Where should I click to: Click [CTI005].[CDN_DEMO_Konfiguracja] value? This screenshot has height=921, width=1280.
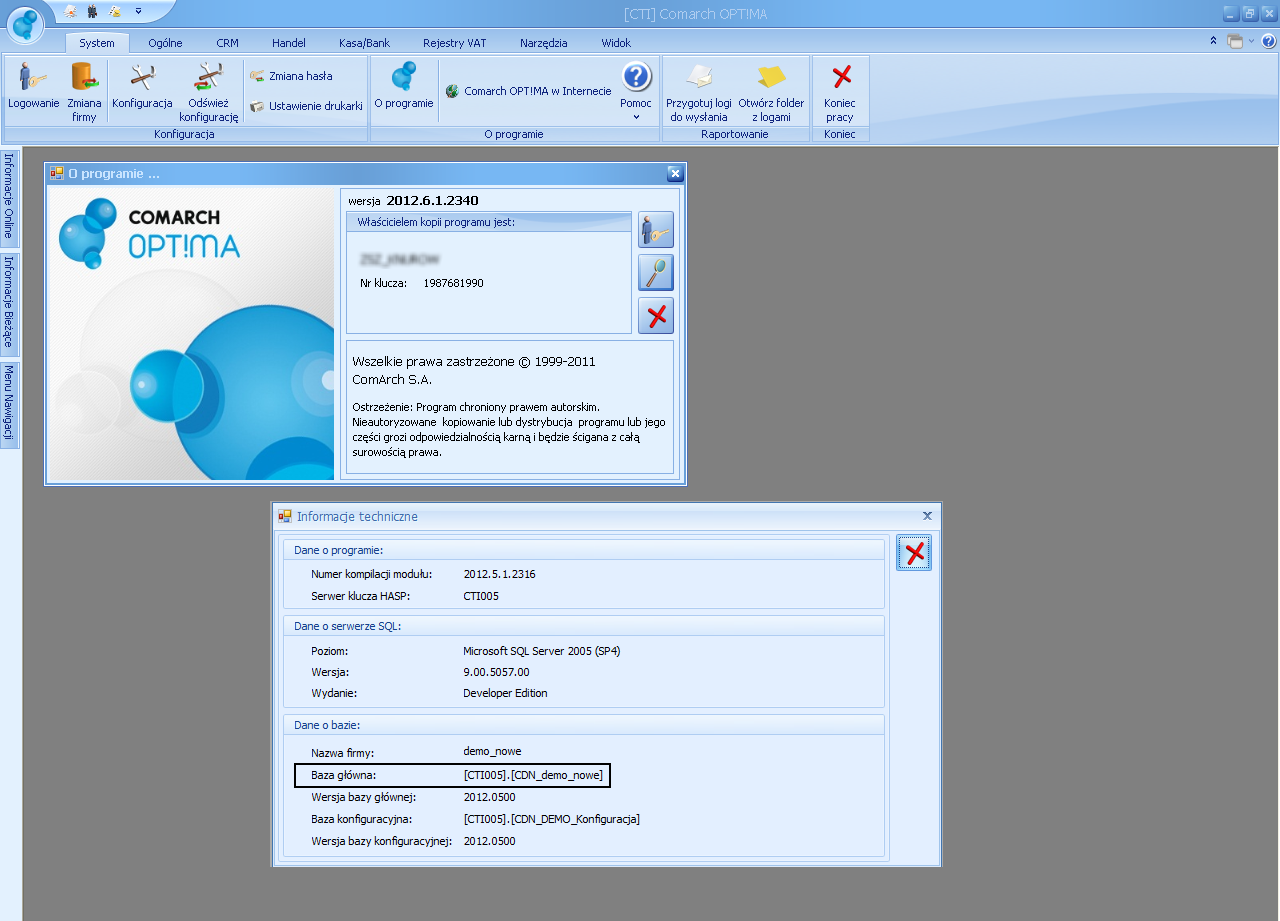point(551,819)
